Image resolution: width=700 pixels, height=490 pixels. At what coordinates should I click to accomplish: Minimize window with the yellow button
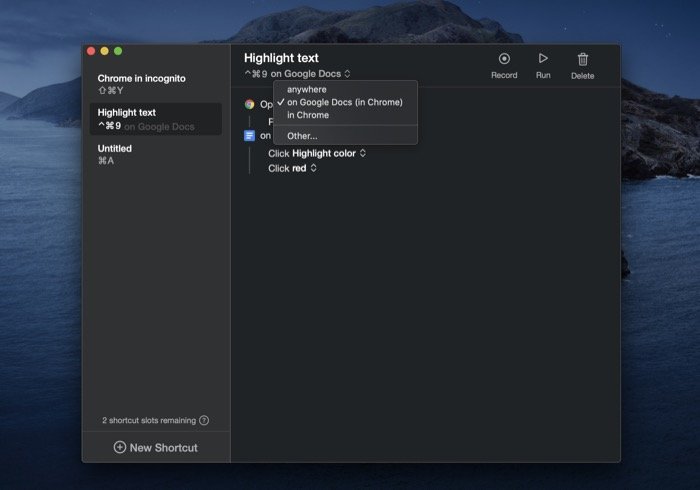(x=104, y=51)
